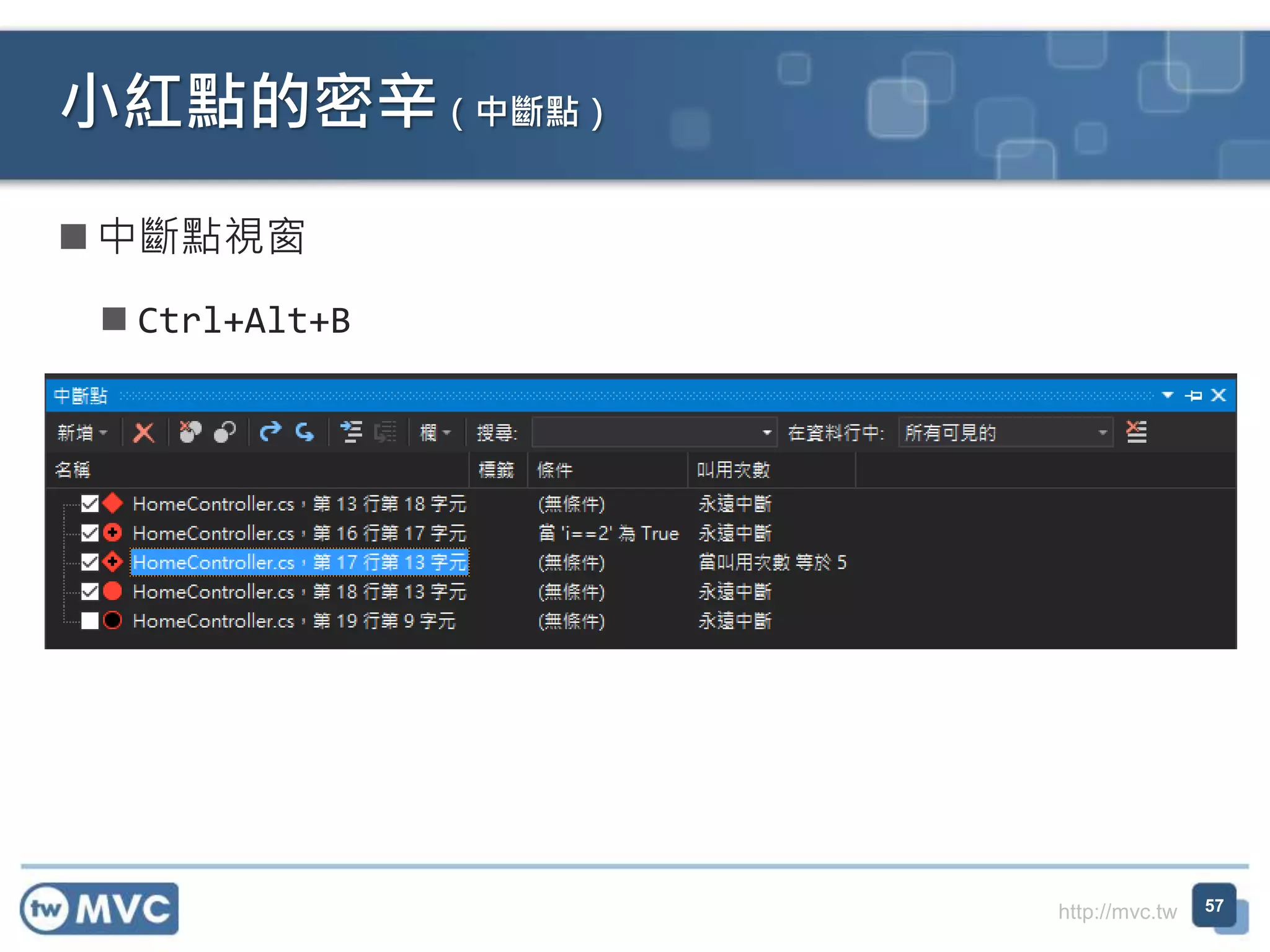Uncheck the line 18 breakpoint checkbox

point(90,591)
